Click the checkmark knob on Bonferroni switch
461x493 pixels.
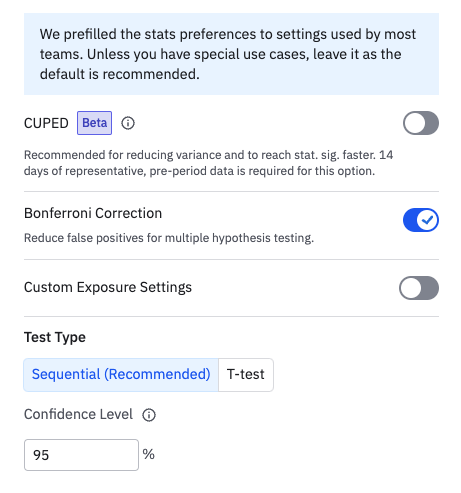427,220
